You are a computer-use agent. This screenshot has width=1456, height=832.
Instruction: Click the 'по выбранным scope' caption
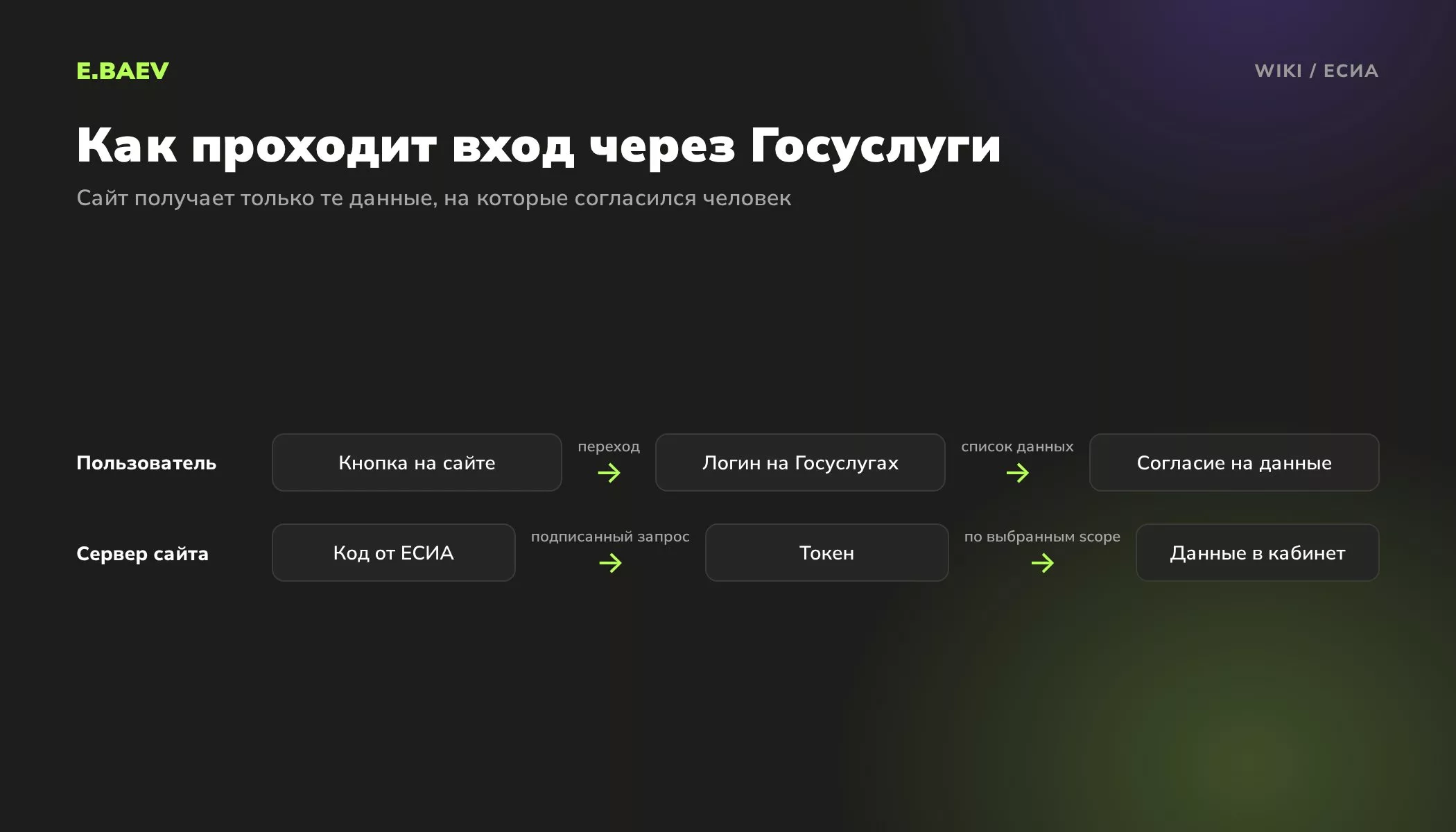[x=1042, y=537]
